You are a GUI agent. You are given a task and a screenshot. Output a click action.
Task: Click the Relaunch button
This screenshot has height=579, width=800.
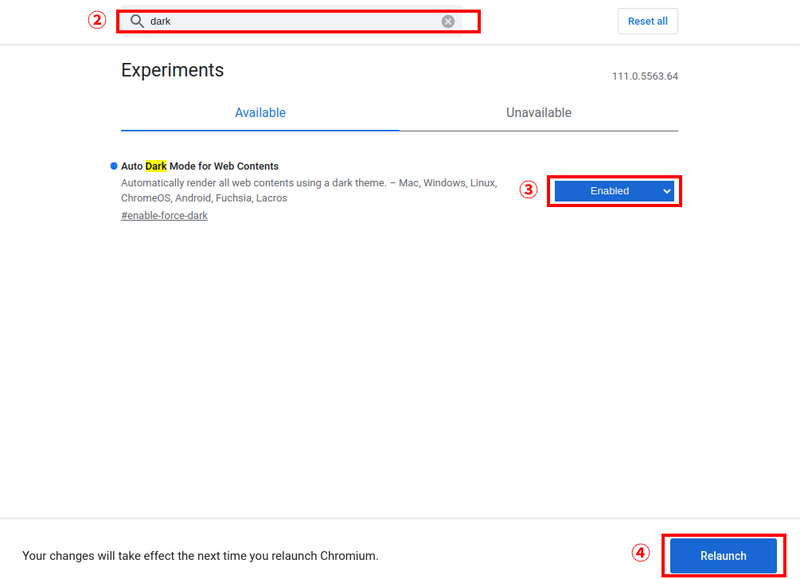coord(722,556)
